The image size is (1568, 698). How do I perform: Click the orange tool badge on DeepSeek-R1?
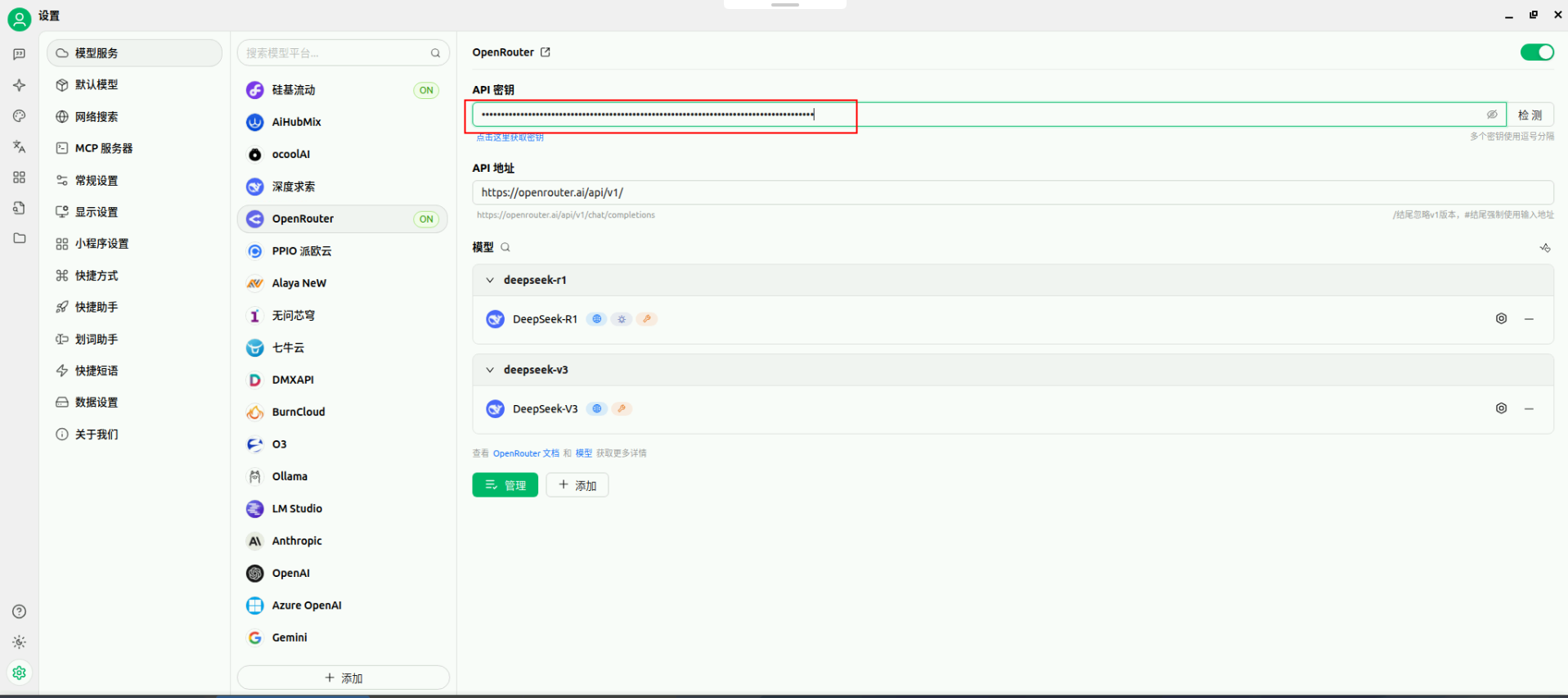click(647, 319)
